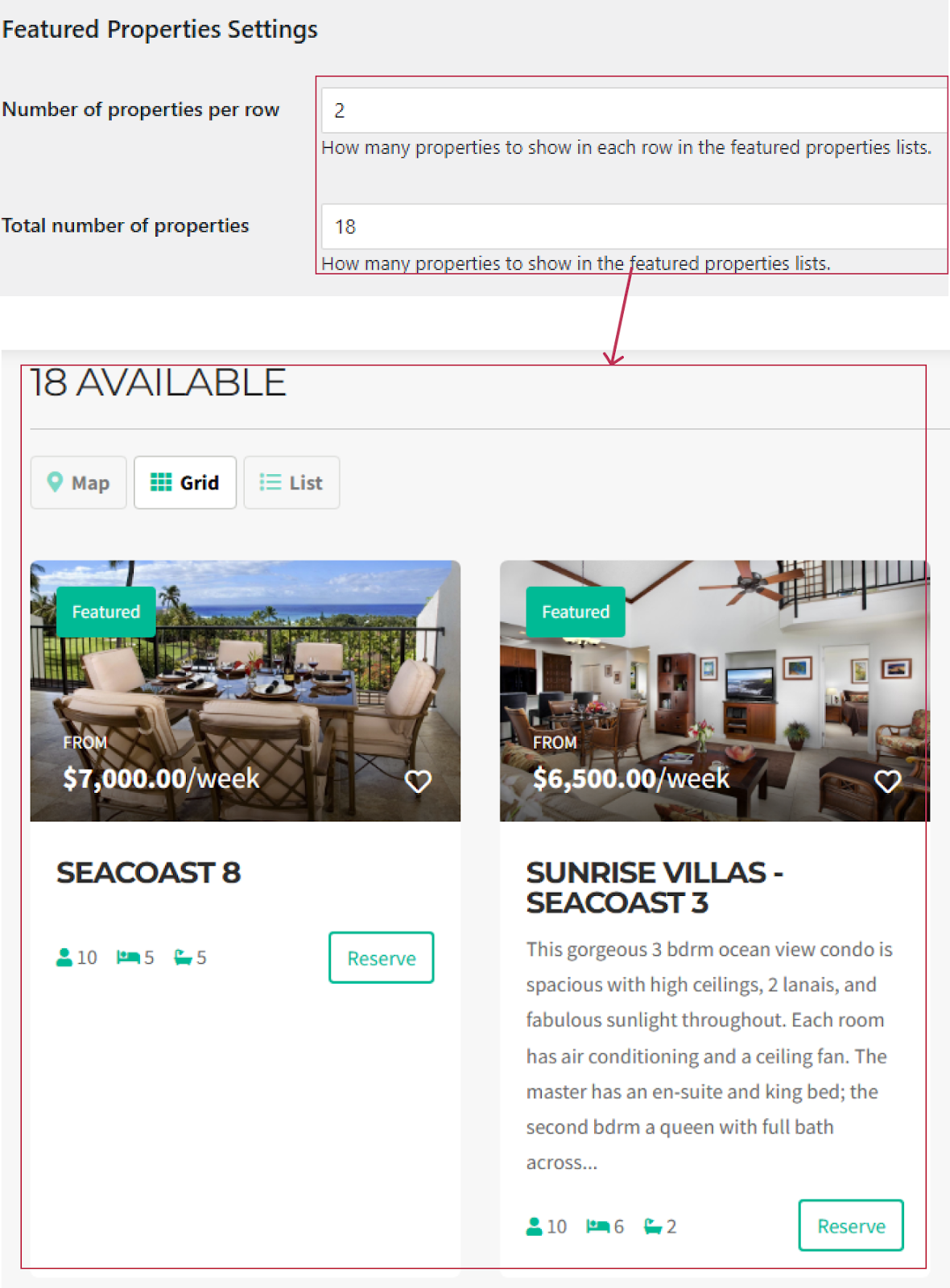Focus the Number of properties per row field
The height and width of the screenshot is (1288, 950).
[x=634, y=110]
